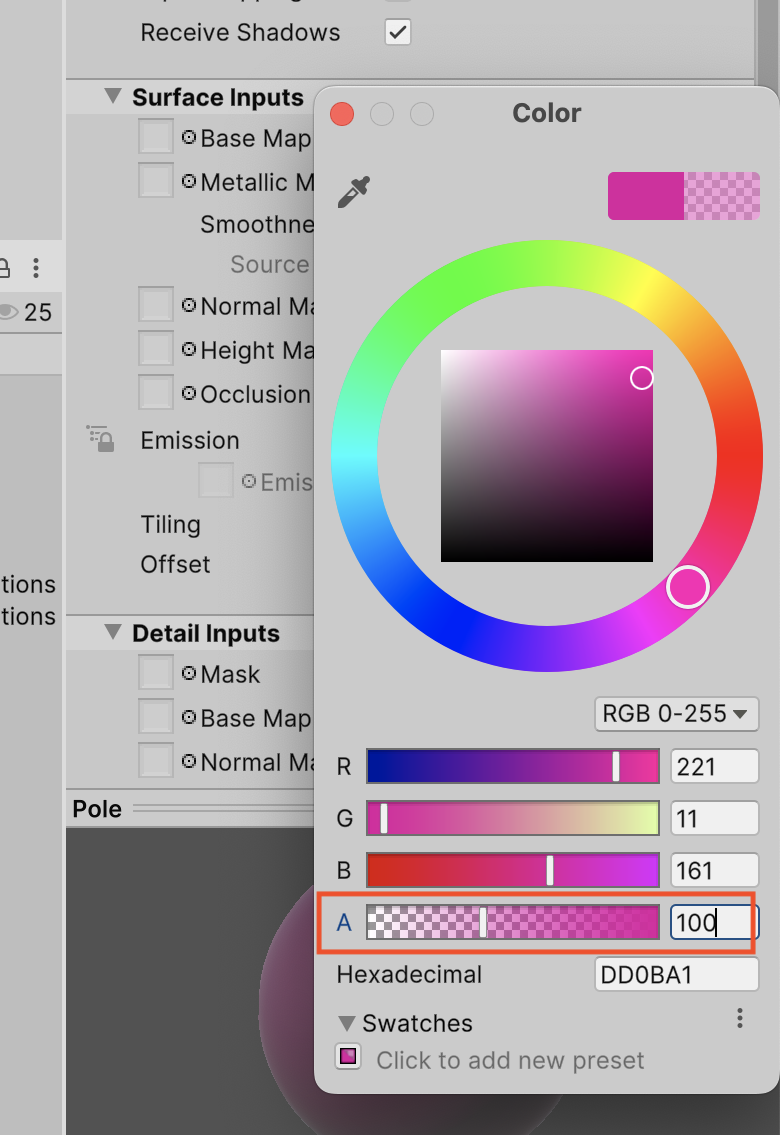Click the Base Map texture picker circle icon
The image size is (780, 1135).
point(188,138)
